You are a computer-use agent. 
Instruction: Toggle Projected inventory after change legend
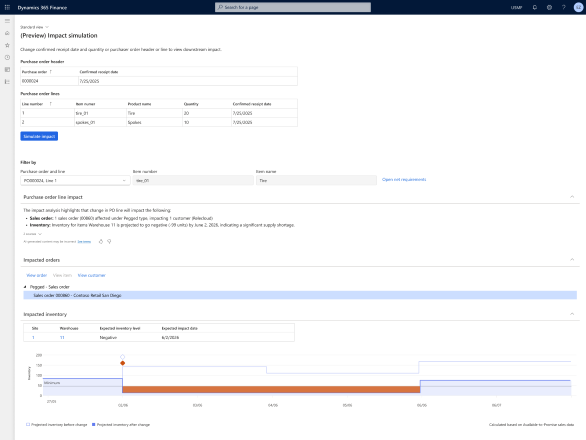(121, 425)
